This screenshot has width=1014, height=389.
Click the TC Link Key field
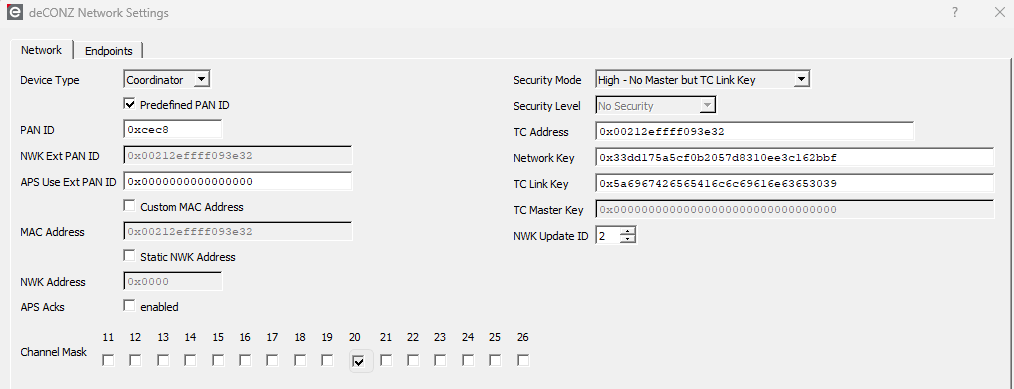794,184
